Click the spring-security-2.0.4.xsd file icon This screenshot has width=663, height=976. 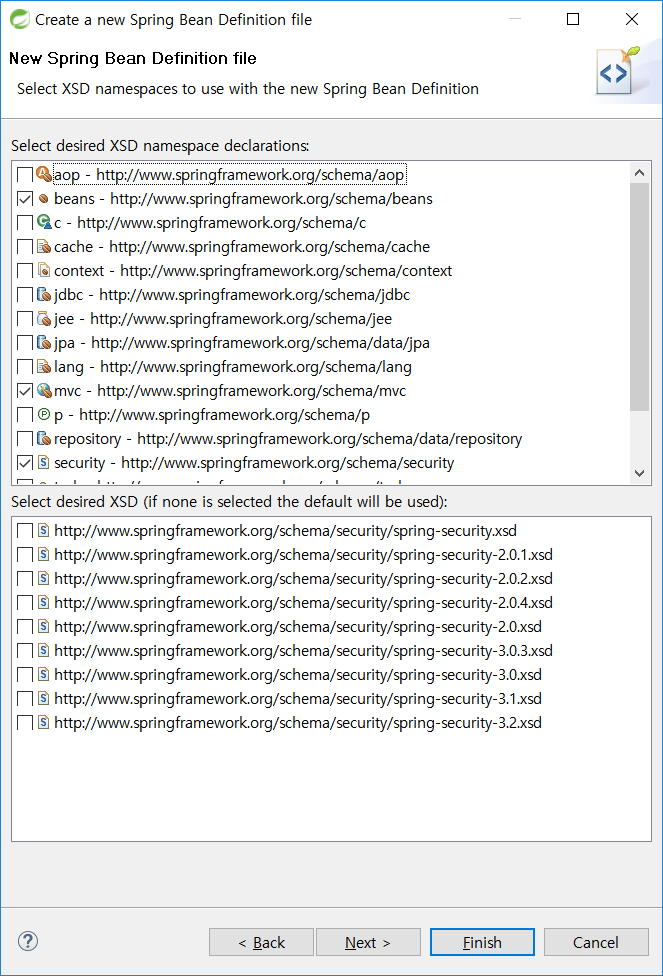pyautogui.click(x=44, y=603)
